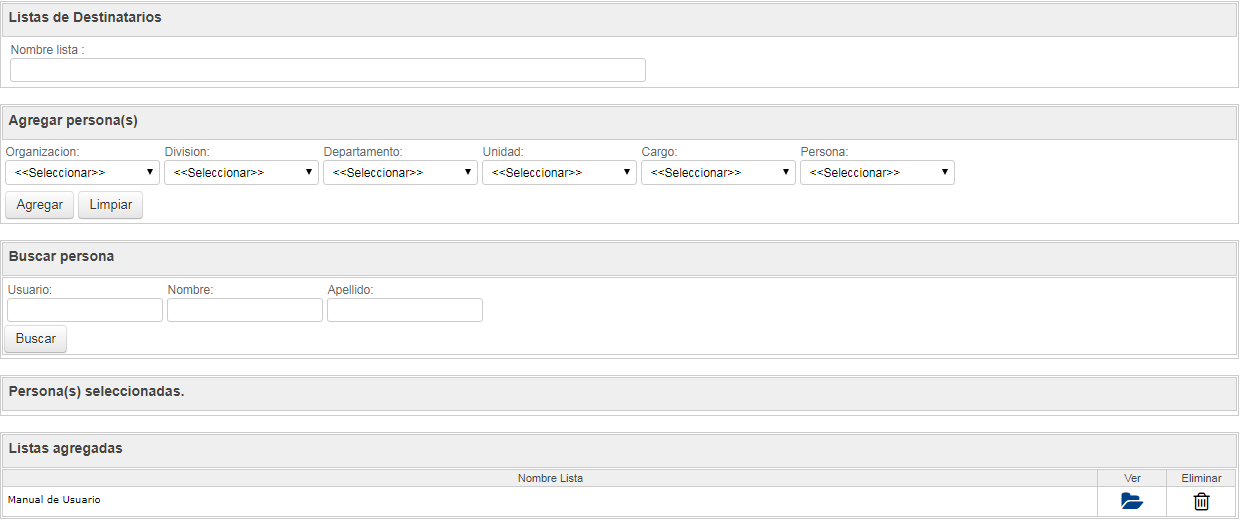The height and width of the screenshot is (520, 1240).
Task: Click the Eliminar column header
Action: 1201,478
